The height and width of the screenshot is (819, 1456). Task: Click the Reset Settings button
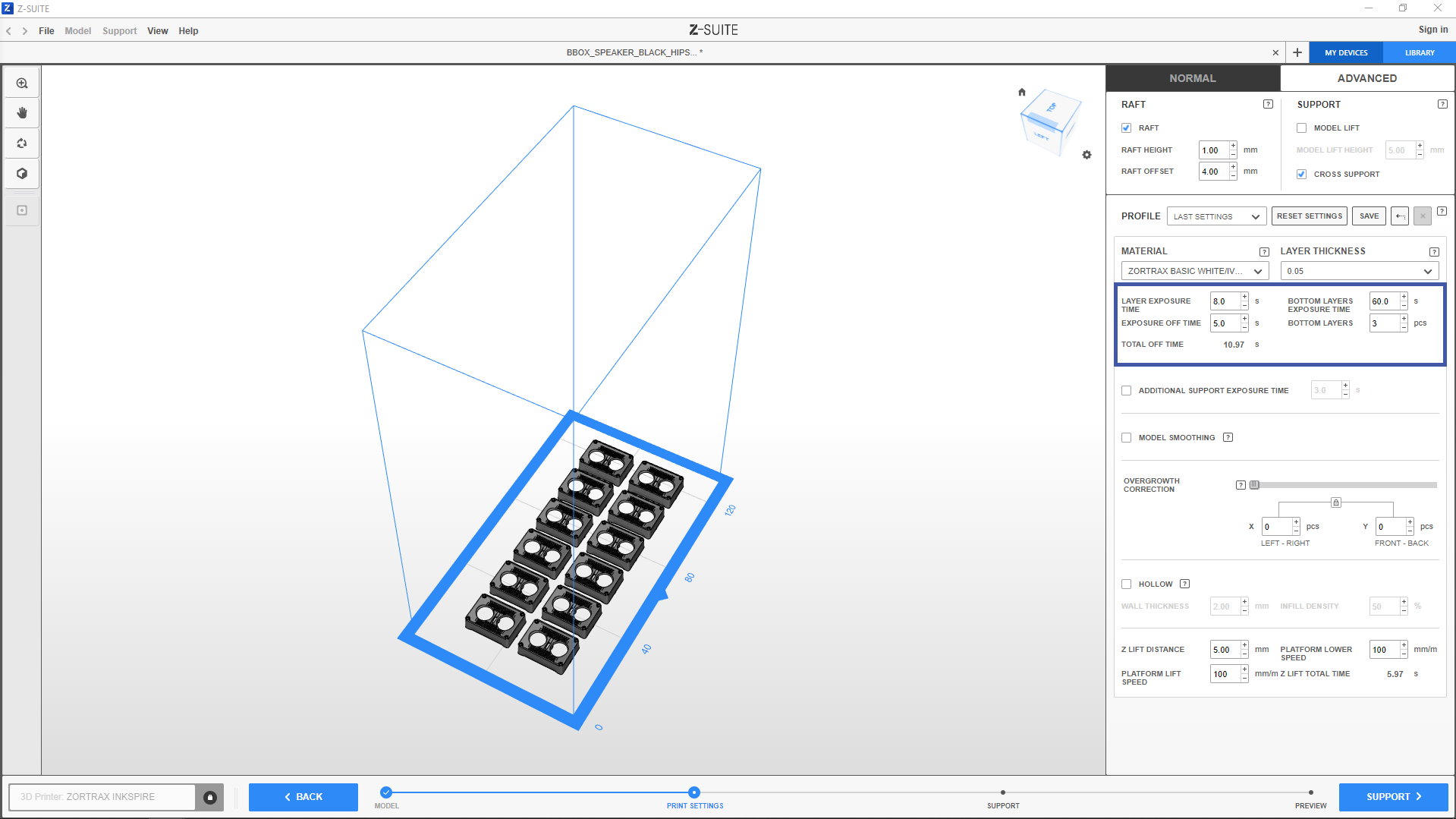click(1309, 216)
